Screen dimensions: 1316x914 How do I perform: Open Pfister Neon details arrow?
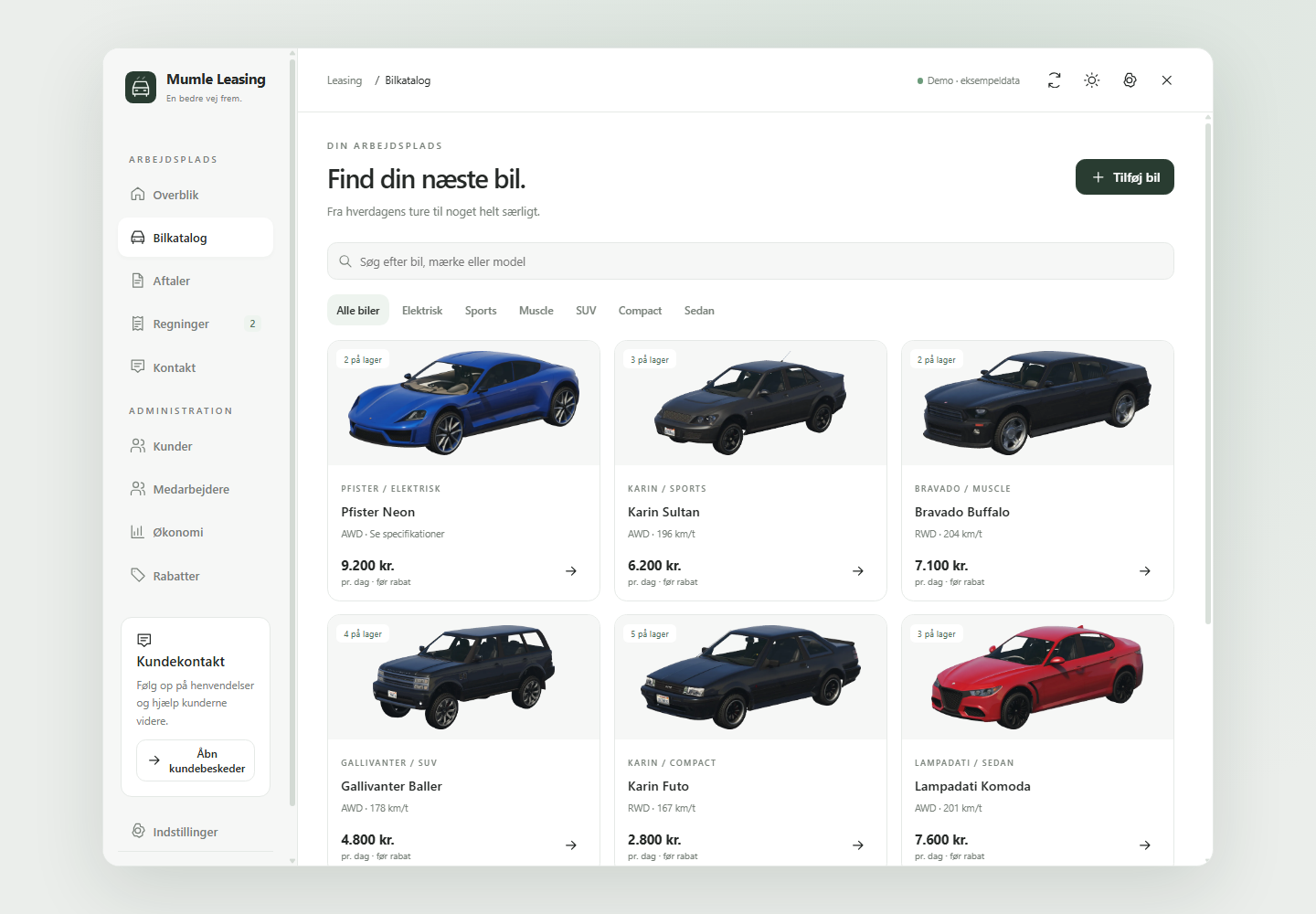click(x=571, y=571)
